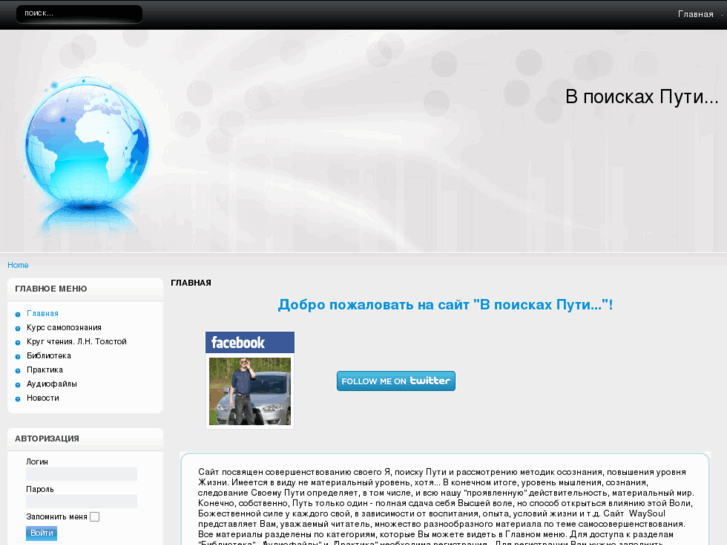Open Курс самопознания menu item
727x545 pixels.
click(64, 327)
